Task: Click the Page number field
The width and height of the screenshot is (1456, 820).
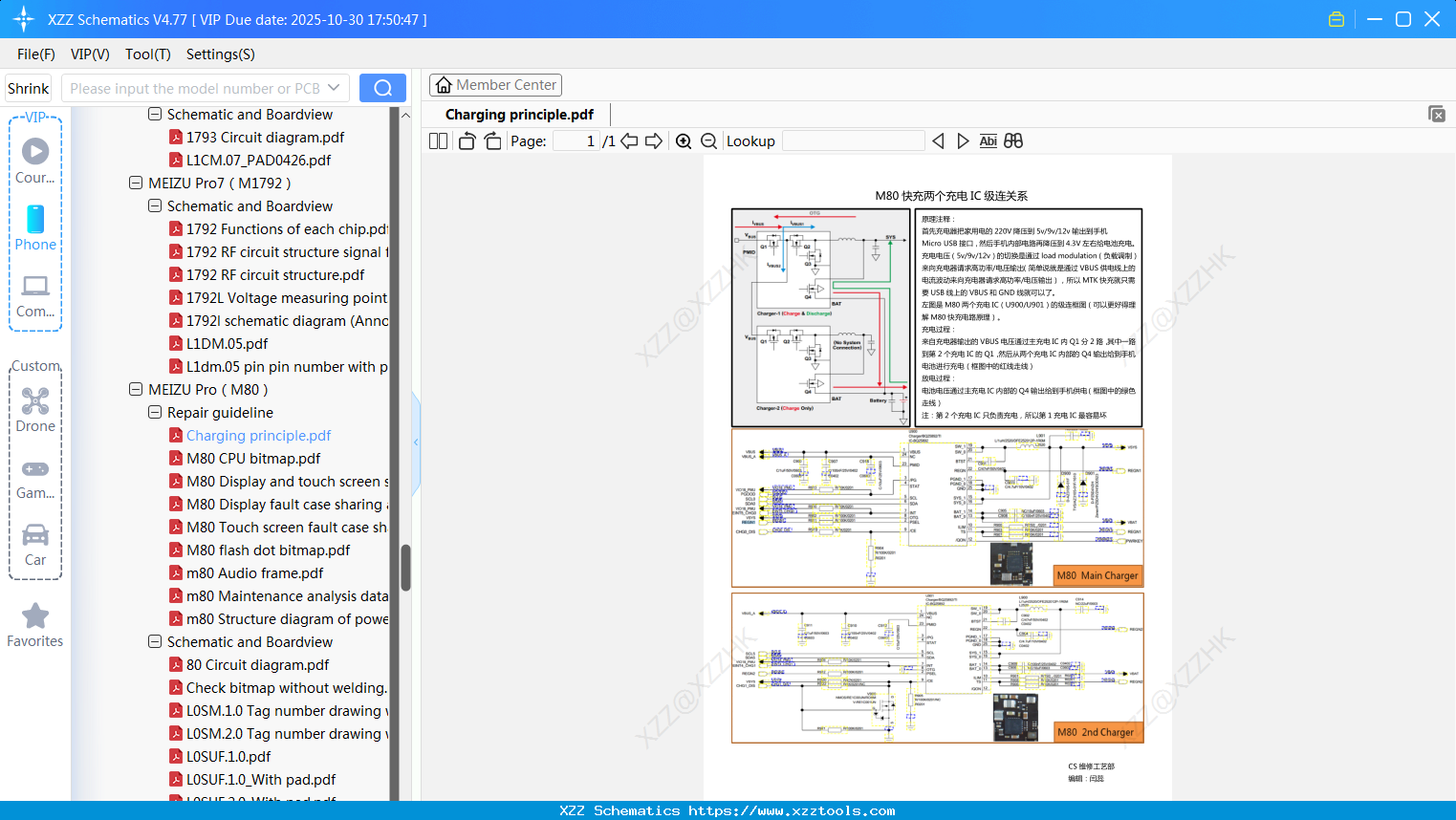Action: 576,140
